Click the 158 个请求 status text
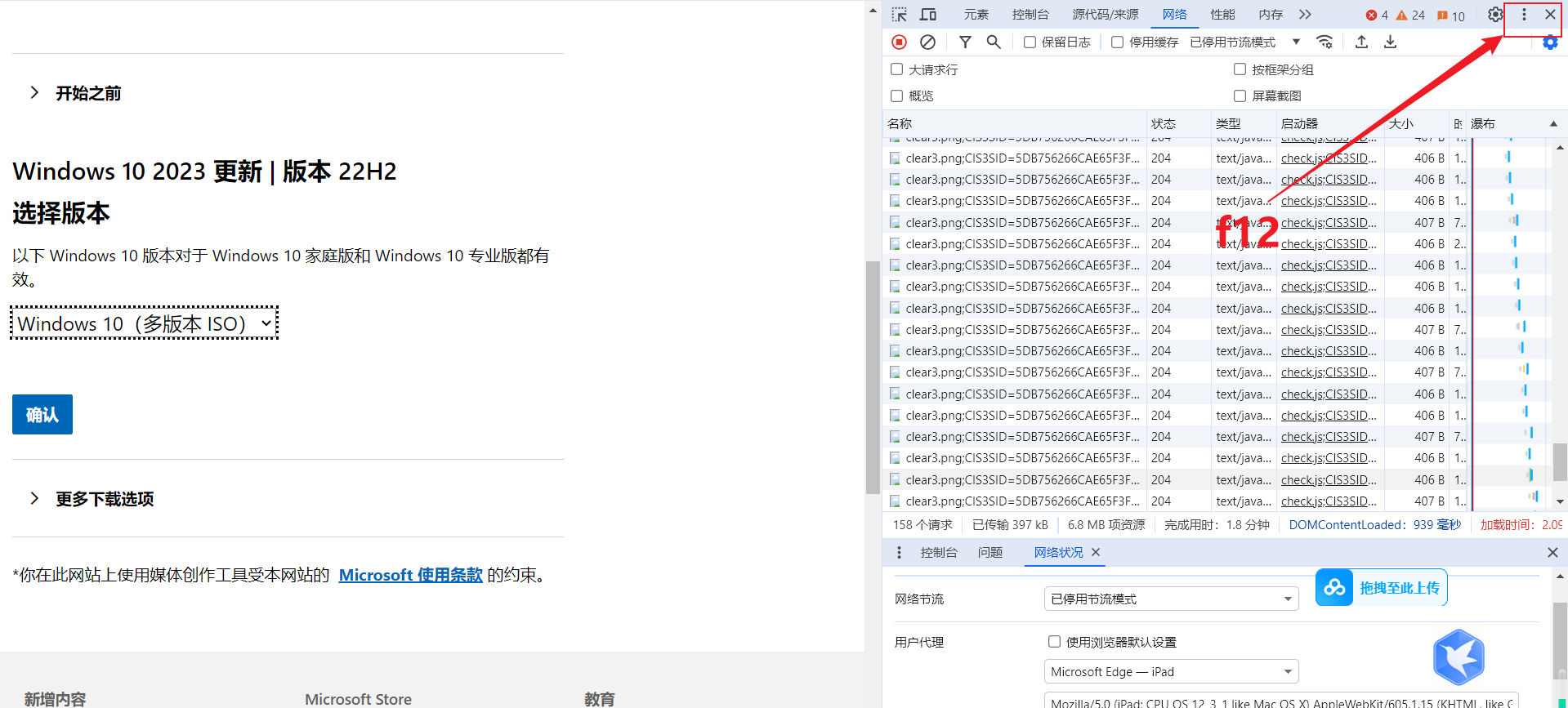 pyautogui.click(x=922, y=525)
